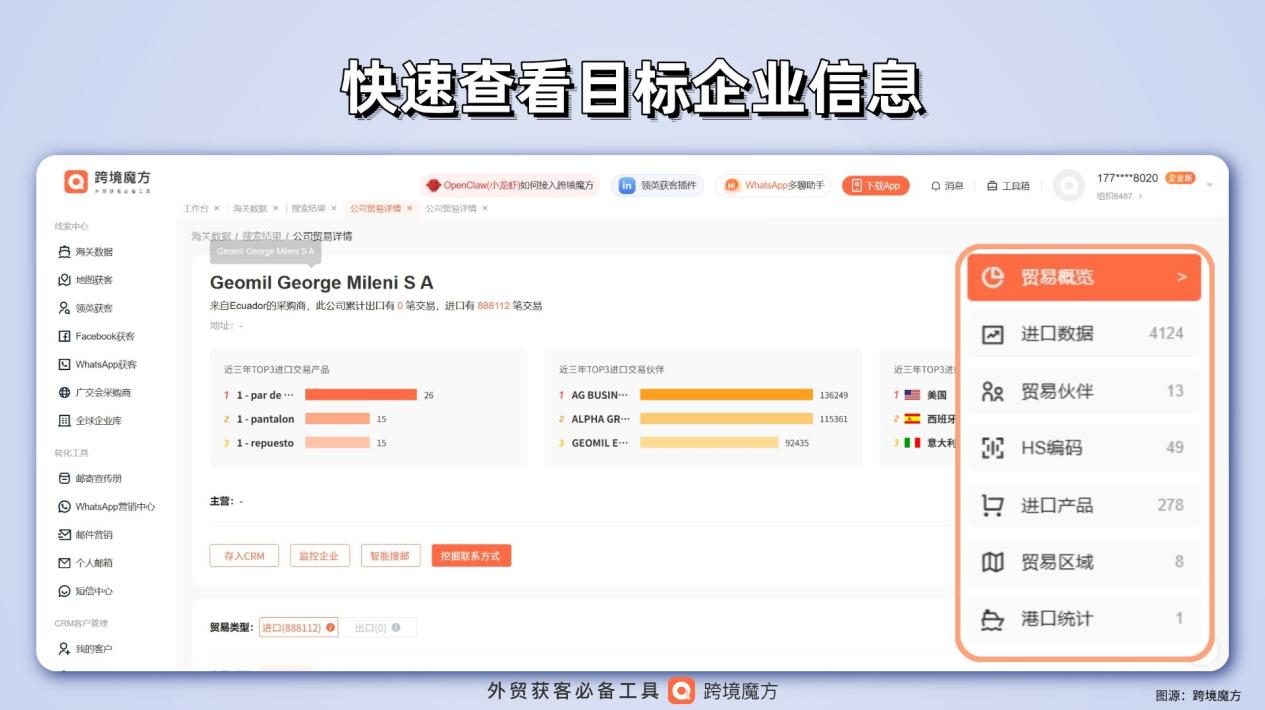1265x710 pixels.
Task: Open 全球企业库 sidebar item
Action: click(90, 420)
